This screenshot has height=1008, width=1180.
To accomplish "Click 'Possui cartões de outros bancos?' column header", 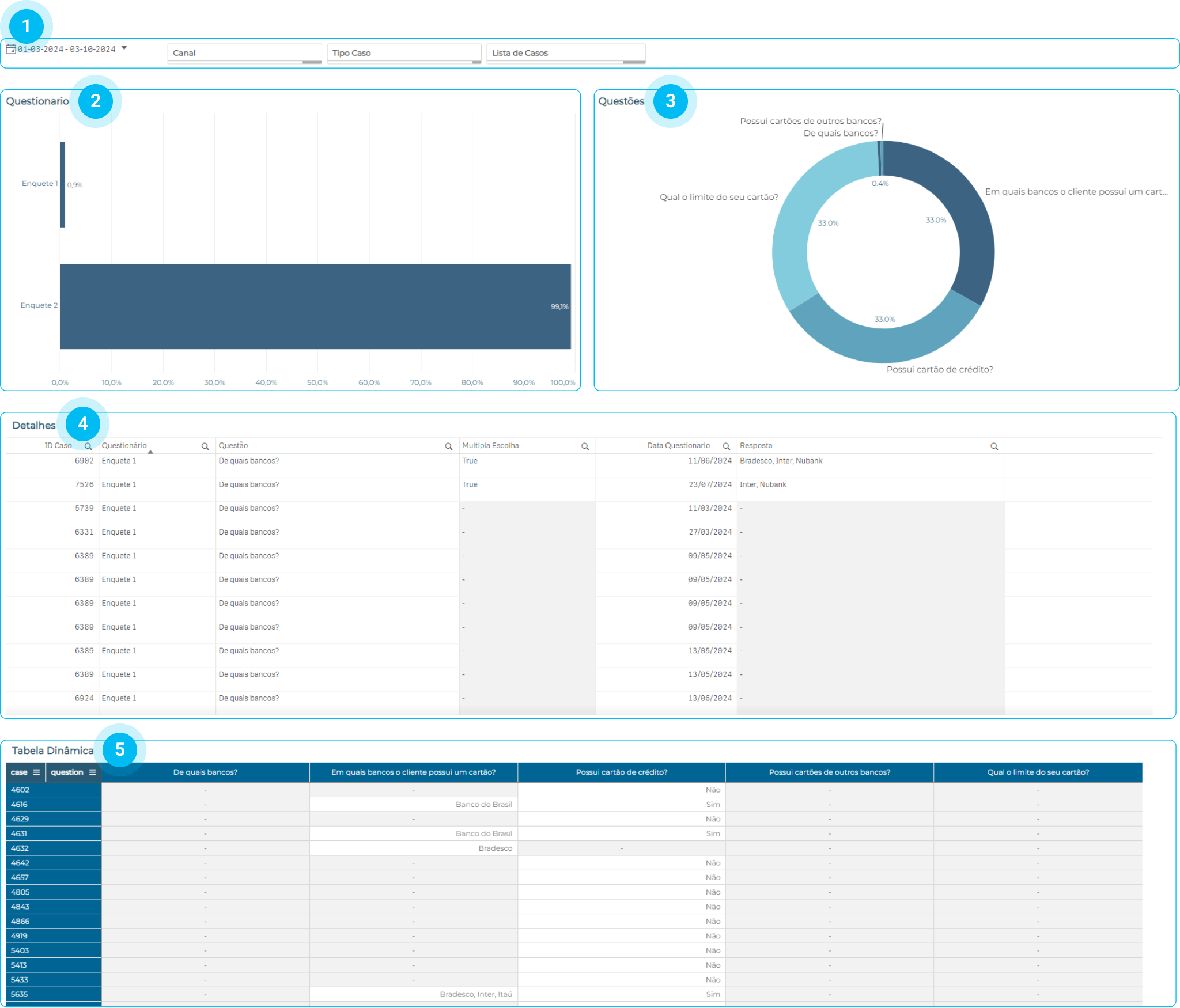I will tap(829, 772).
